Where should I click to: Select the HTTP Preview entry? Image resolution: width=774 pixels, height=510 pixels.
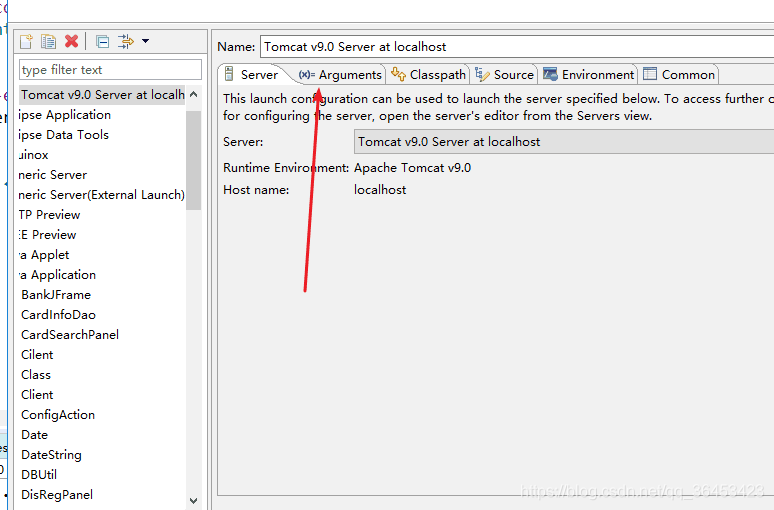tap(49, 215)
